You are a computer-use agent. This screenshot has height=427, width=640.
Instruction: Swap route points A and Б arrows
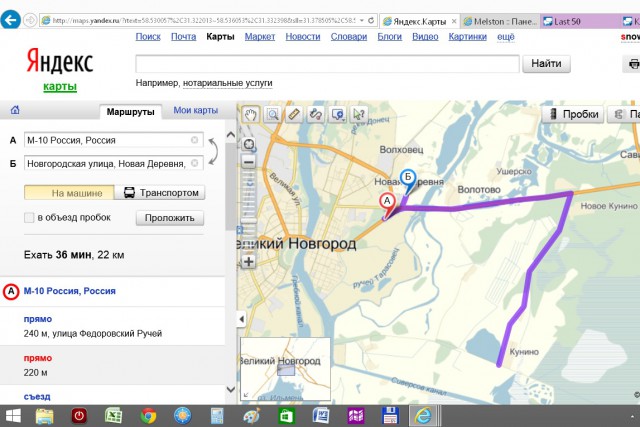point(213,151)
